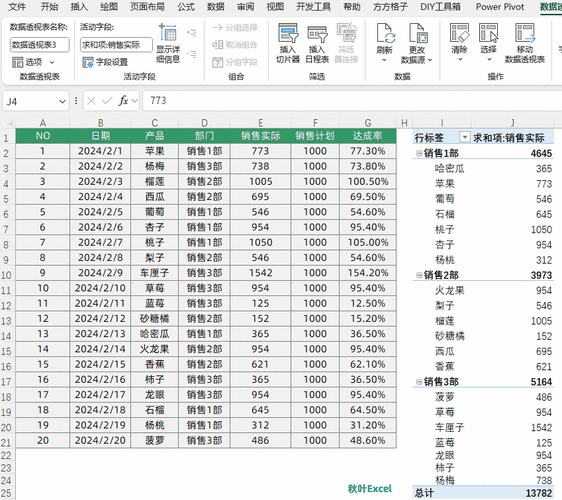The width and height of the screenshot is (562, 500).
Task: Click the 销售实际 header cell
Action: [260, 136]
